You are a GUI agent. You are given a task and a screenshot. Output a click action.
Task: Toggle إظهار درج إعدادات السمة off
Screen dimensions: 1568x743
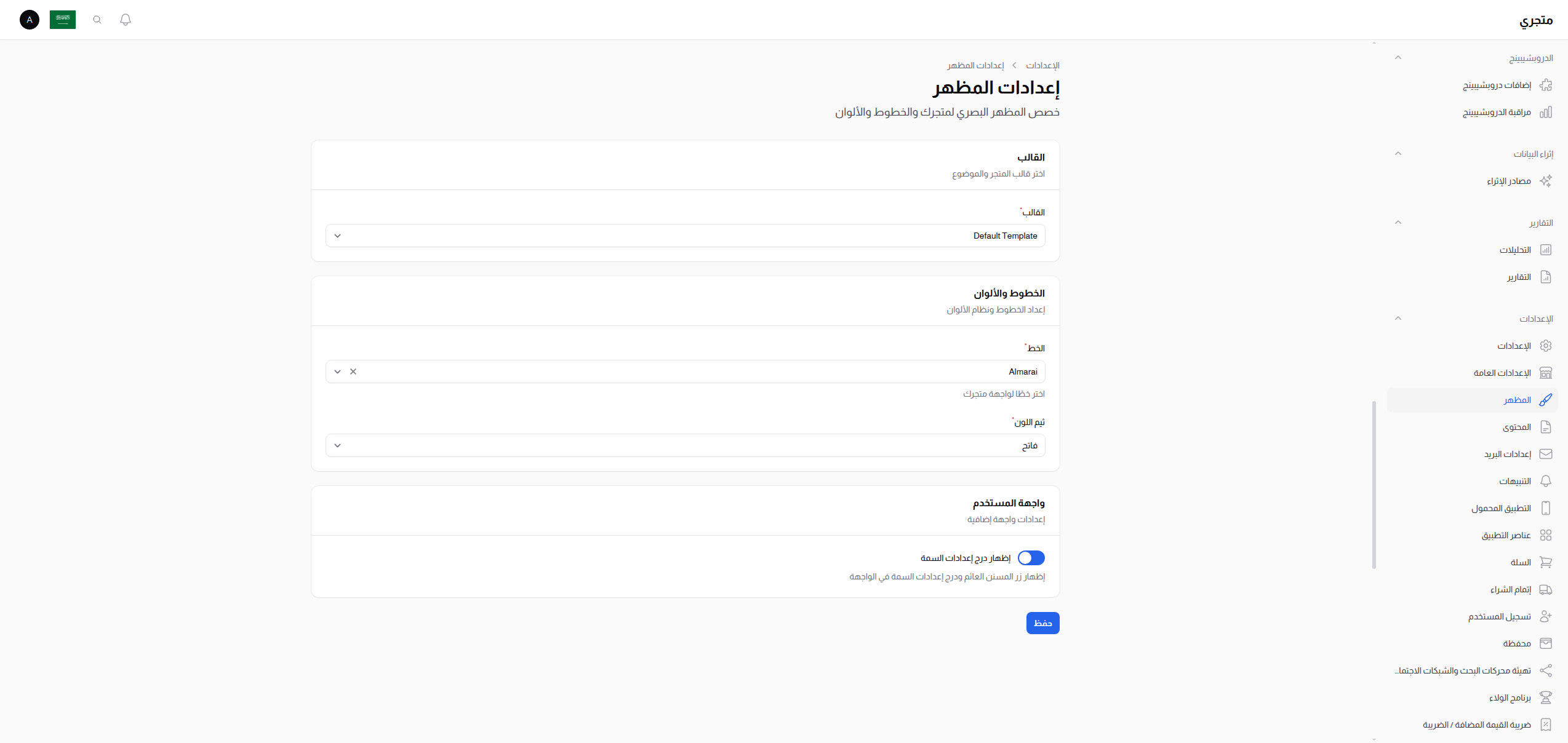pos(1031,558)
